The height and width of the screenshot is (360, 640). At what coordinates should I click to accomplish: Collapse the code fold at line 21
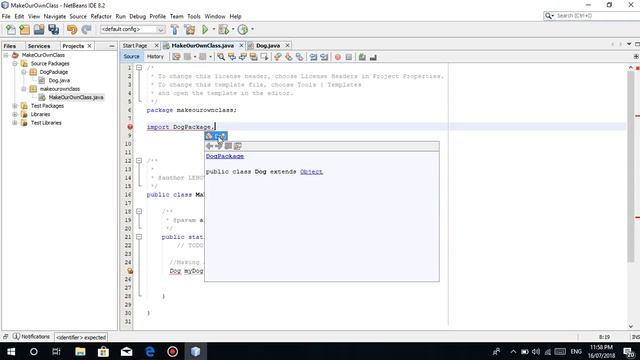point(139,237)
